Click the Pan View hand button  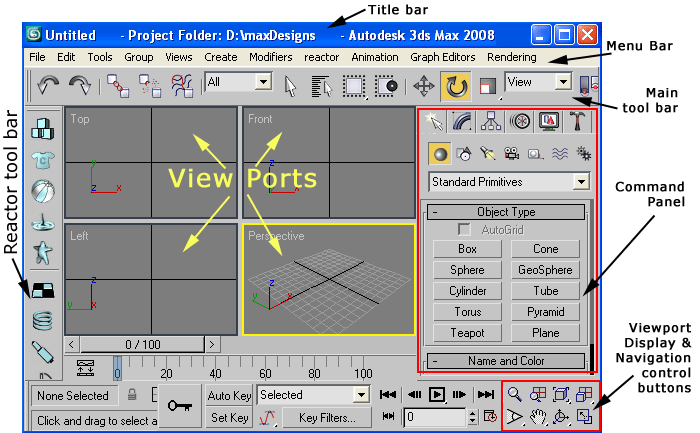coord(538,417)
